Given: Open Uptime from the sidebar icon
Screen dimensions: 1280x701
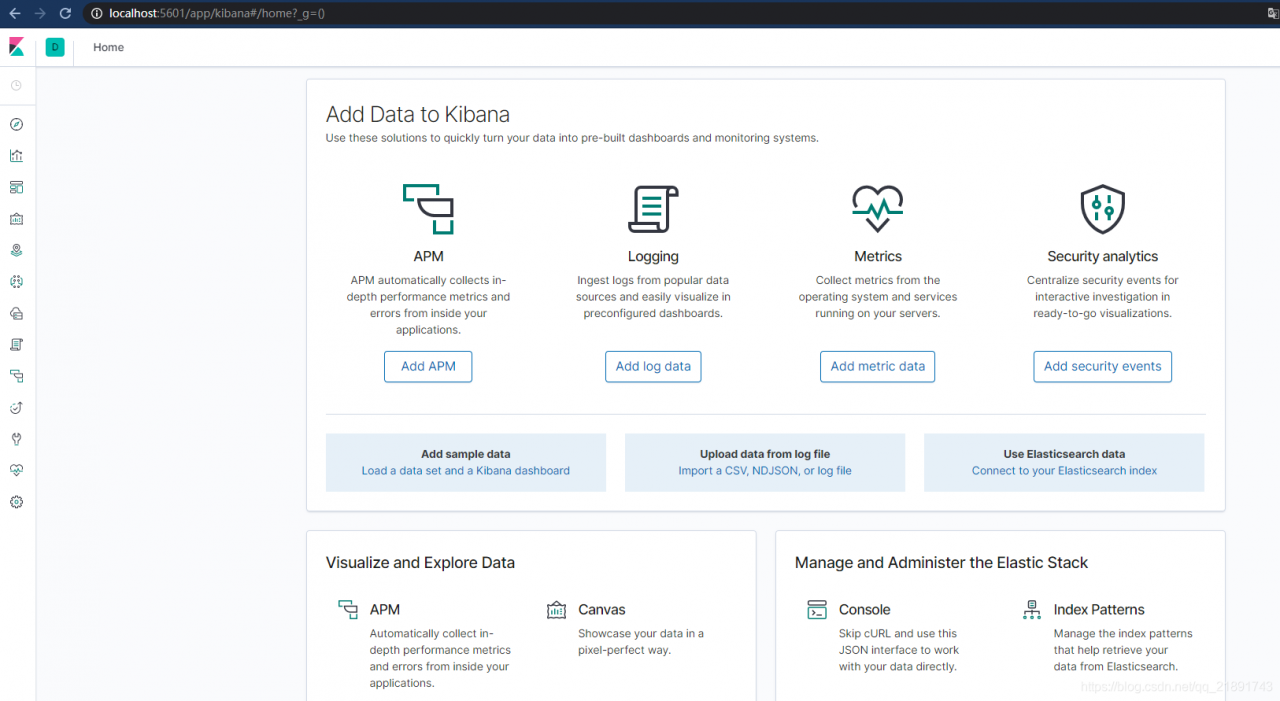Looking at the screenshot, I should pos(16,408).
